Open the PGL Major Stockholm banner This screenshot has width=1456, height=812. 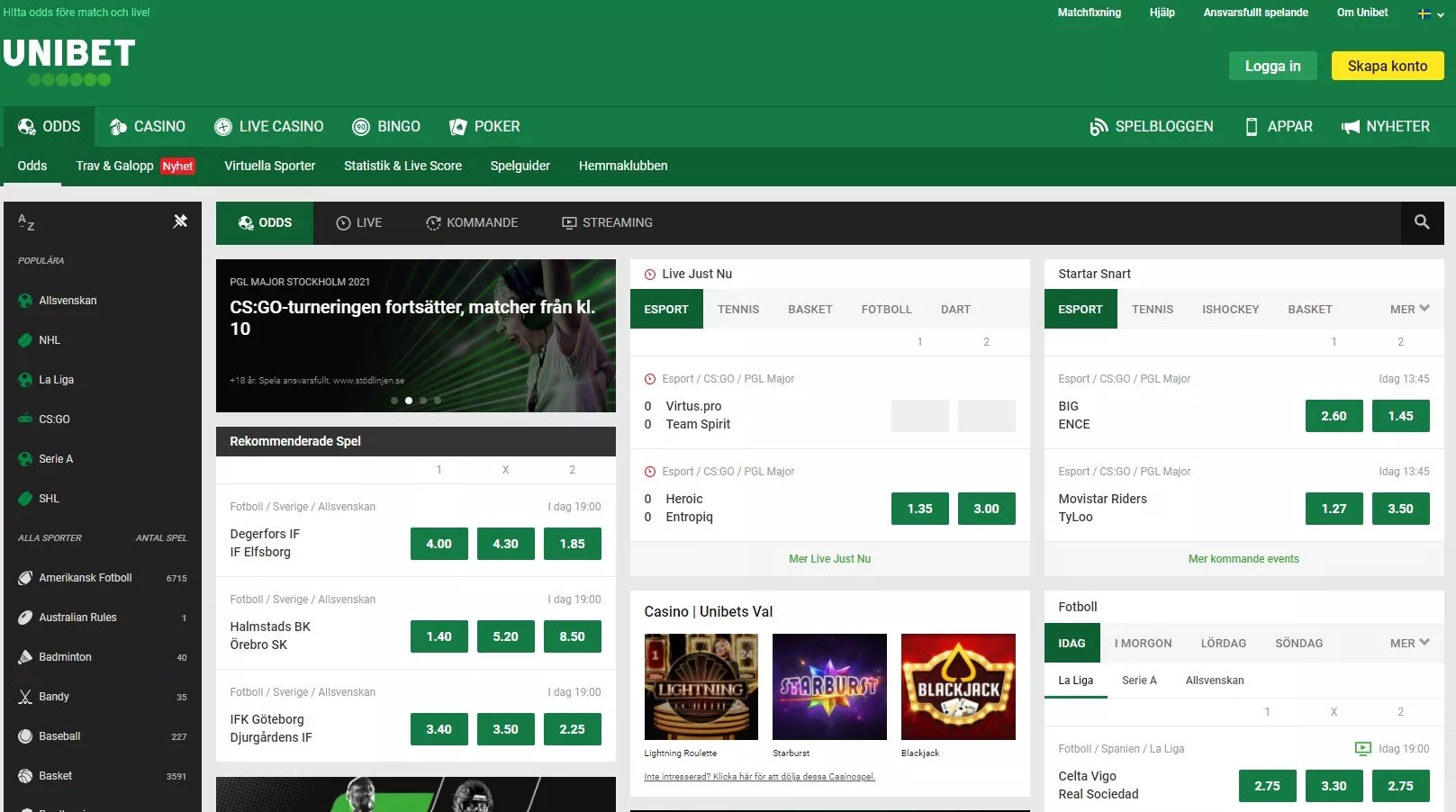pos(416,336)
